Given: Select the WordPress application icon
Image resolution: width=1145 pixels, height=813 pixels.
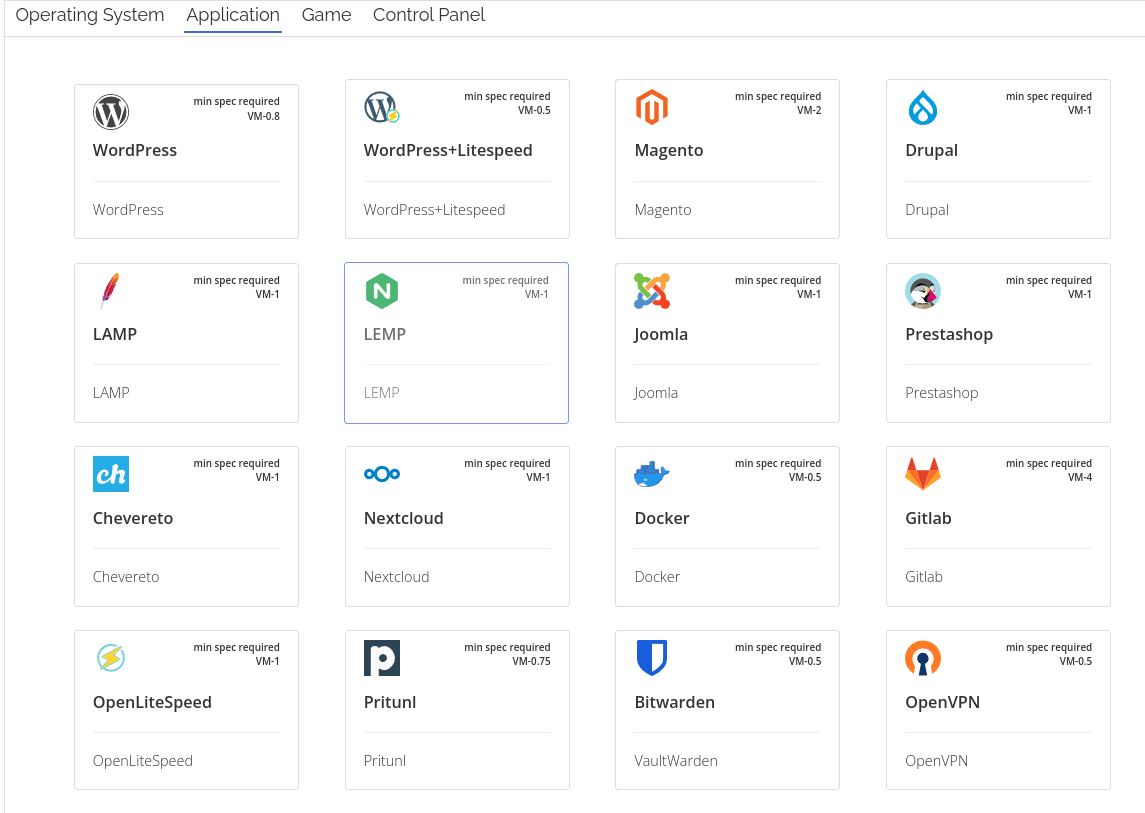Looking at the screenshot, I should coord(110,112).
